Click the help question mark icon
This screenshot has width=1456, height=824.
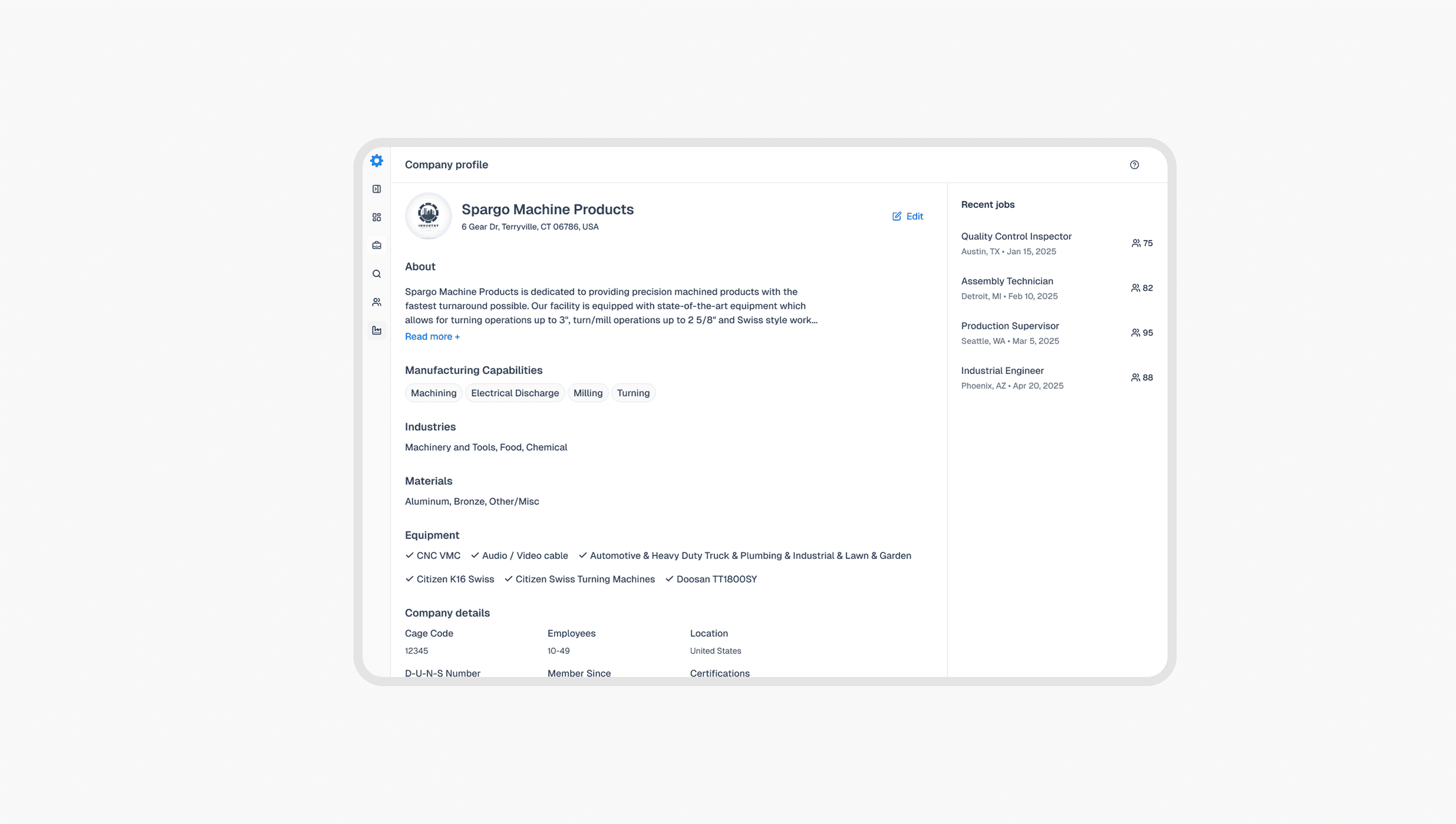1134,165
